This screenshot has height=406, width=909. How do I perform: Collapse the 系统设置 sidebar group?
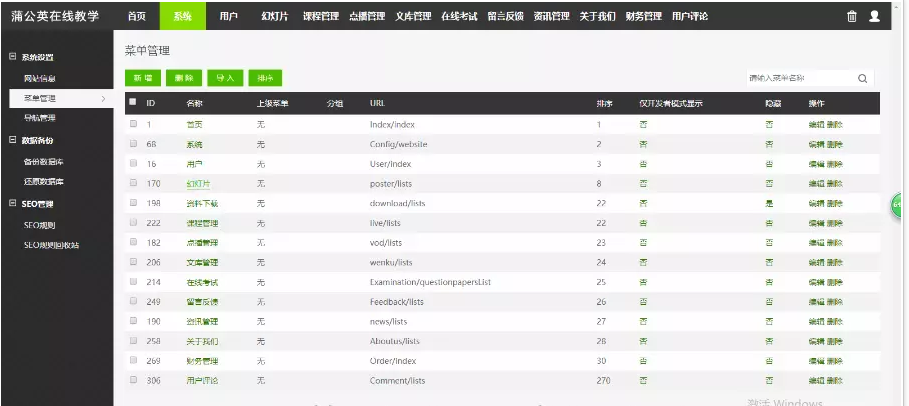13,57
